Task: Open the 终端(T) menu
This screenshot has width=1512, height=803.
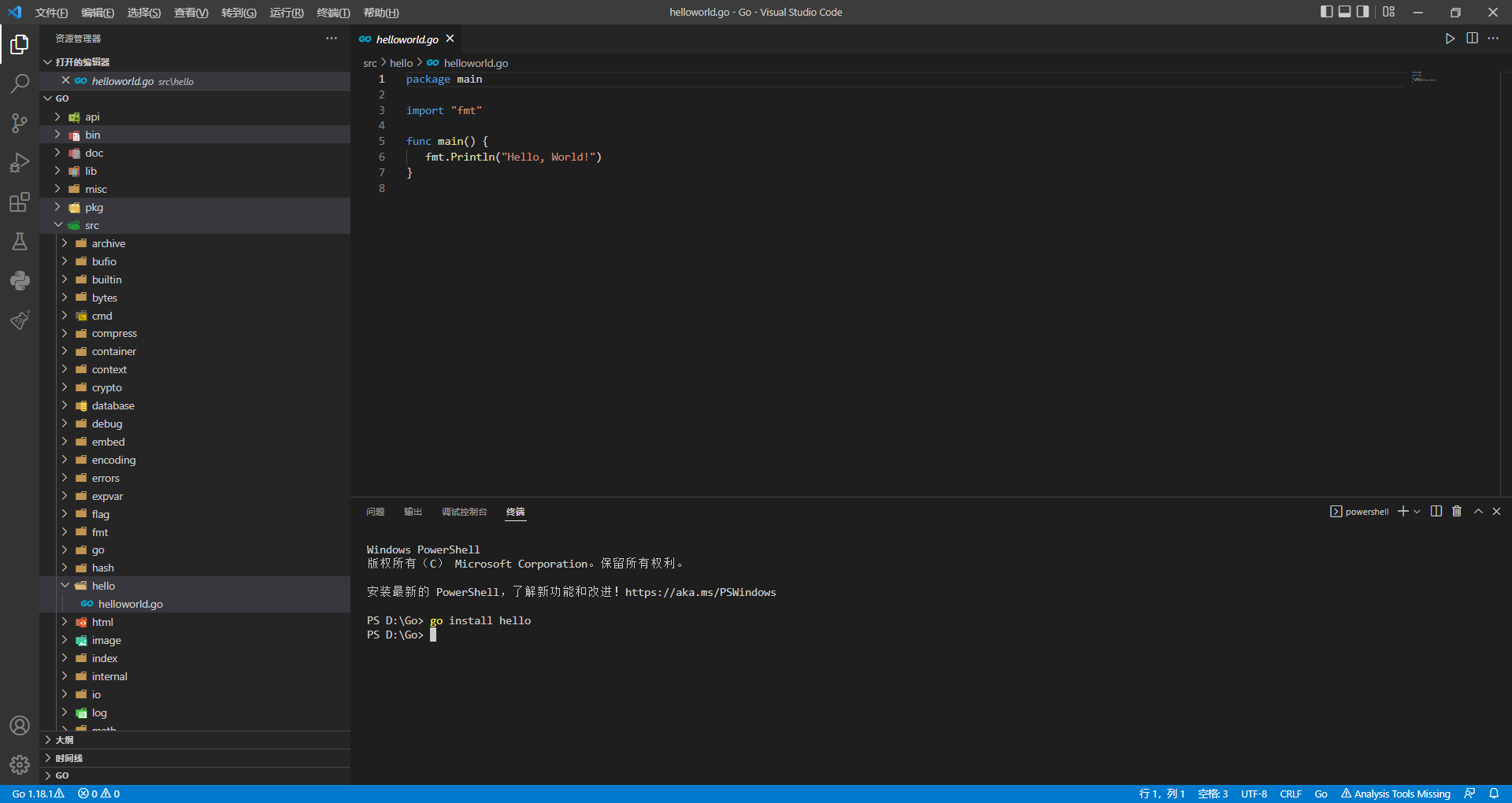Action: coord(333,13)
